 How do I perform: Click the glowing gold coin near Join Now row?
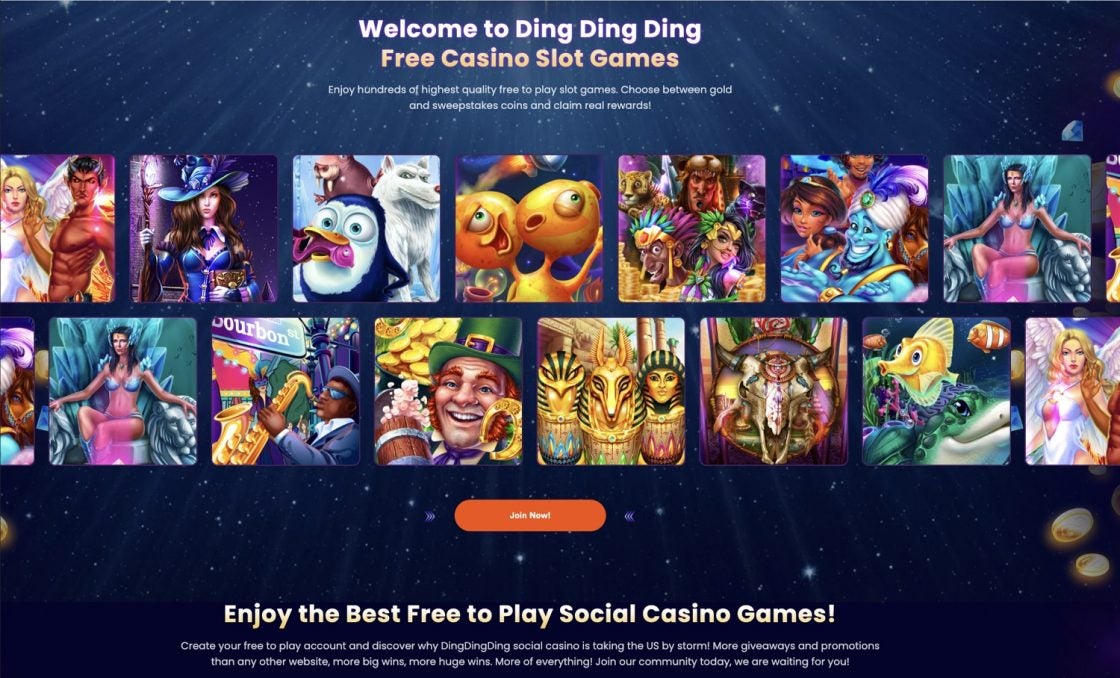click(1071, 525)
